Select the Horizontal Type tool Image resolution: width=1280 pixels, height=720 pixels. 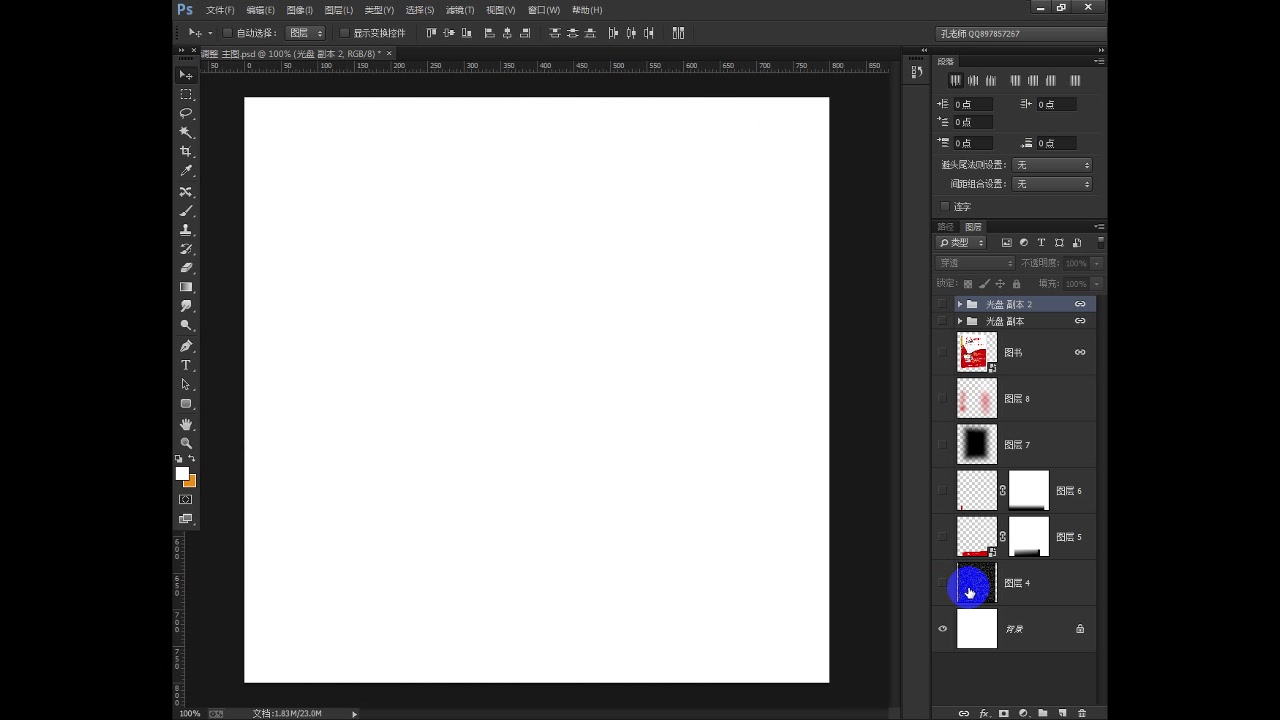coord(186,366)
